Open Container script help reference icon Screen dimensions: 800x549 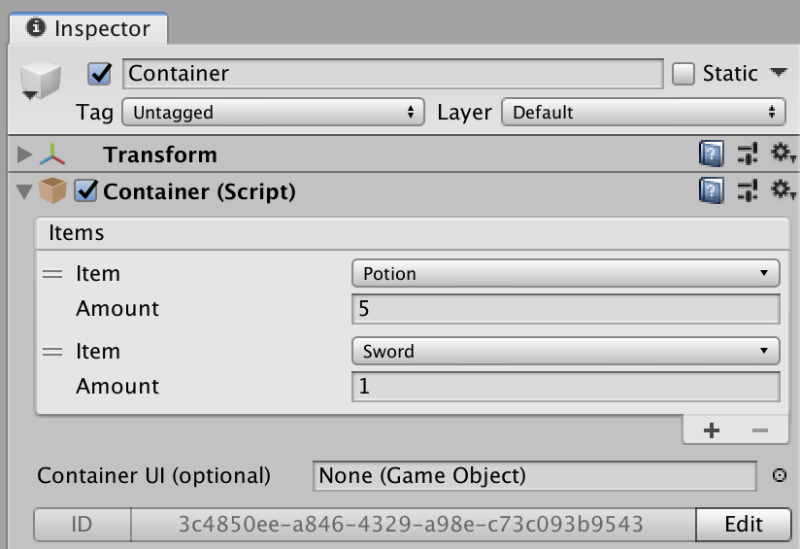point(711,190)
